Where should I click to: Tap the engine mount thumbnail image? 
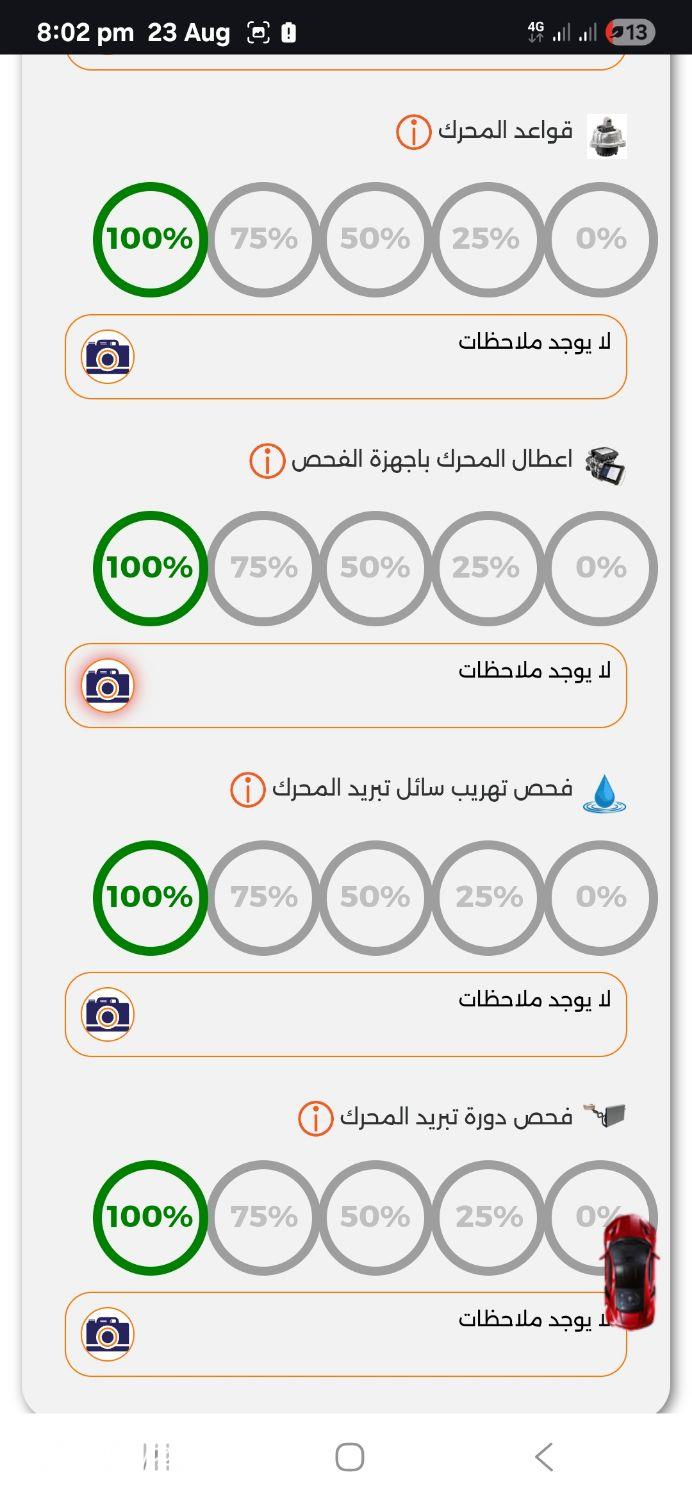(606, 135)
